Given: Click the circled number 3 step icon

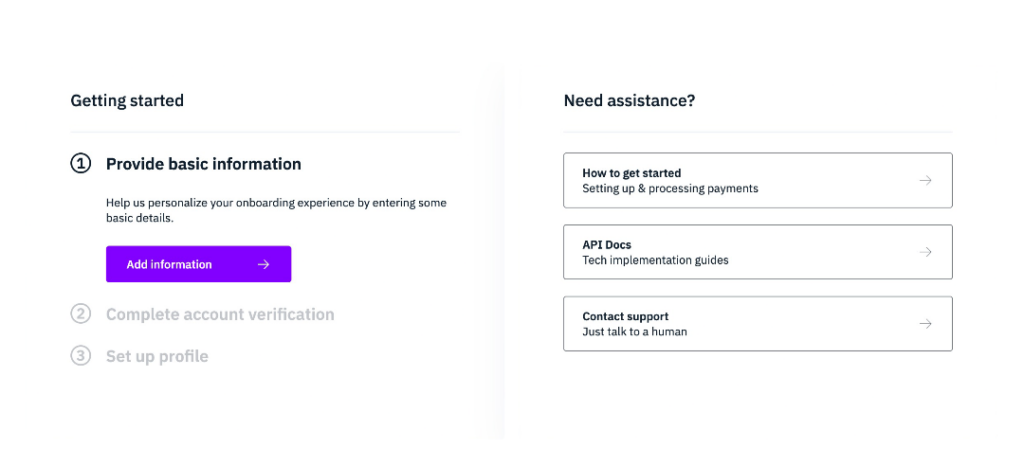Looking at the screenshot, I should coord(80,356).
